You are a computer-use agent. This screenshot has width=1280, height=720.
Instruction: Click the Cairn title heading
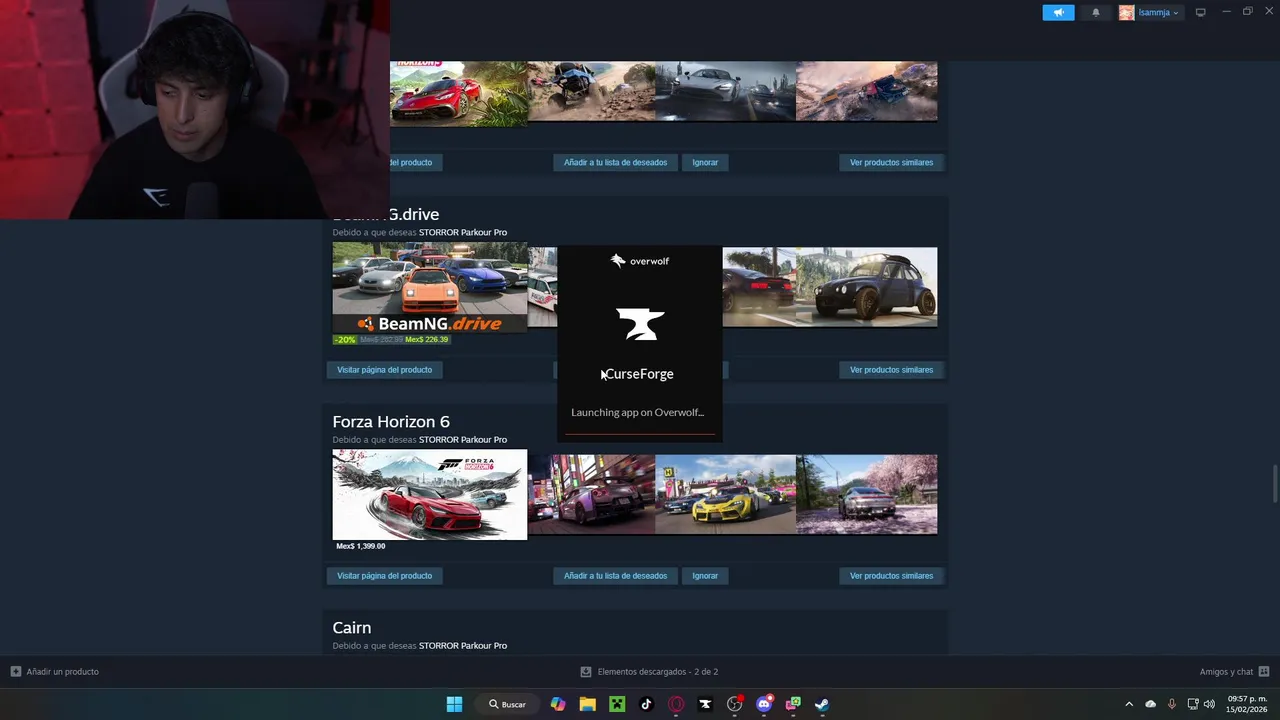[352, 628]
